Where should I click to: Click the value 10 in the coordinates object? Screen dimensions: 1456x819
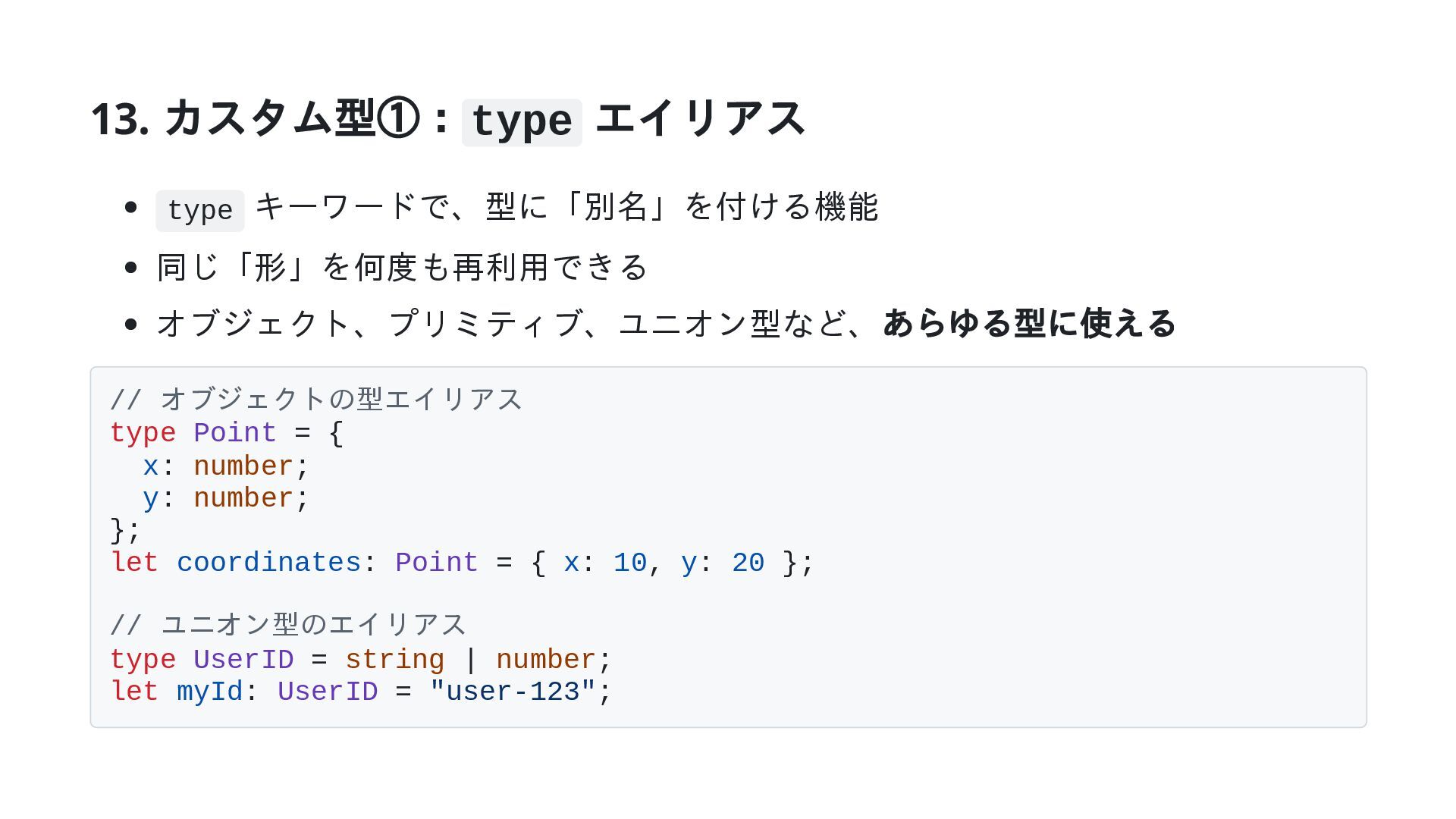(629, 563)
